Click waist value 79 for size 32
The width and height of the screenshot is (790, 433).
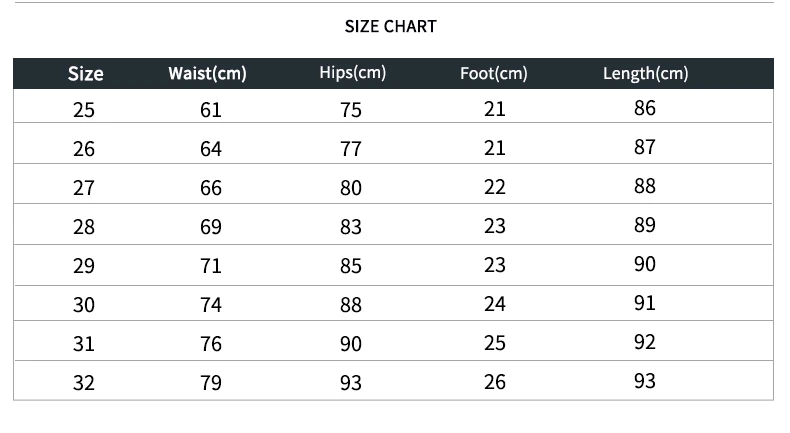point(210,383)
